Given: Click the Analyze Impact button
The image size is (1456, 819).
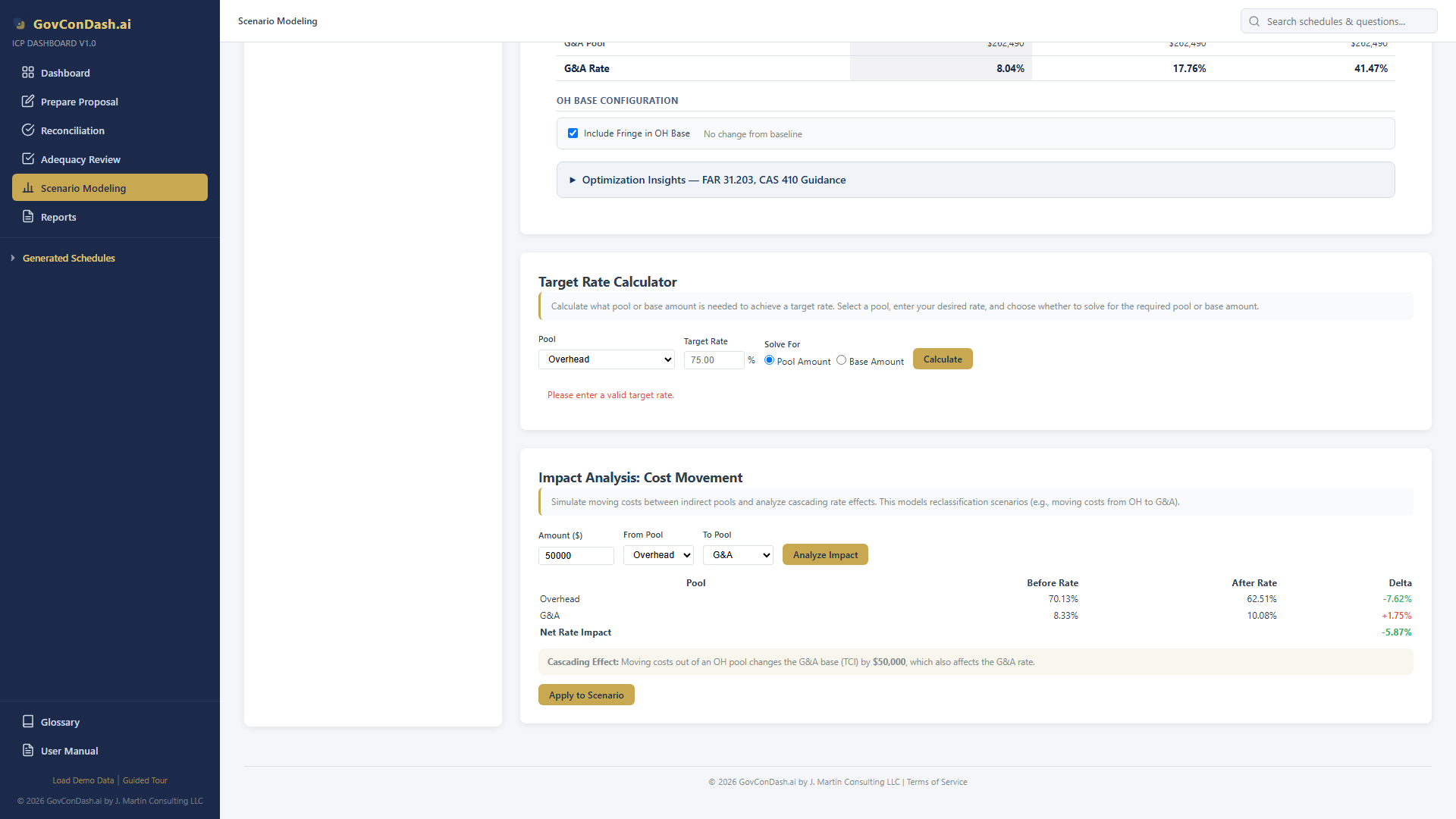Looking at the screenshot, I should [825, 555].
